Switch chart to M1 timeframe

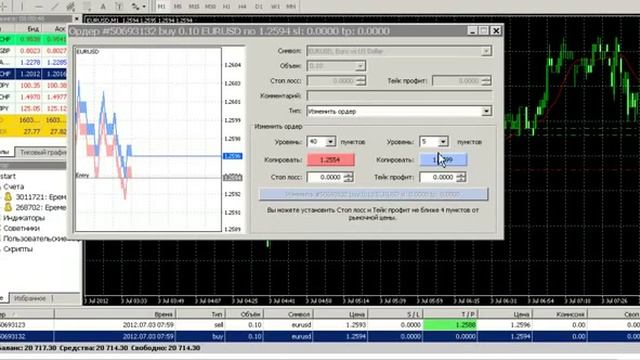[x=162, y=6]
